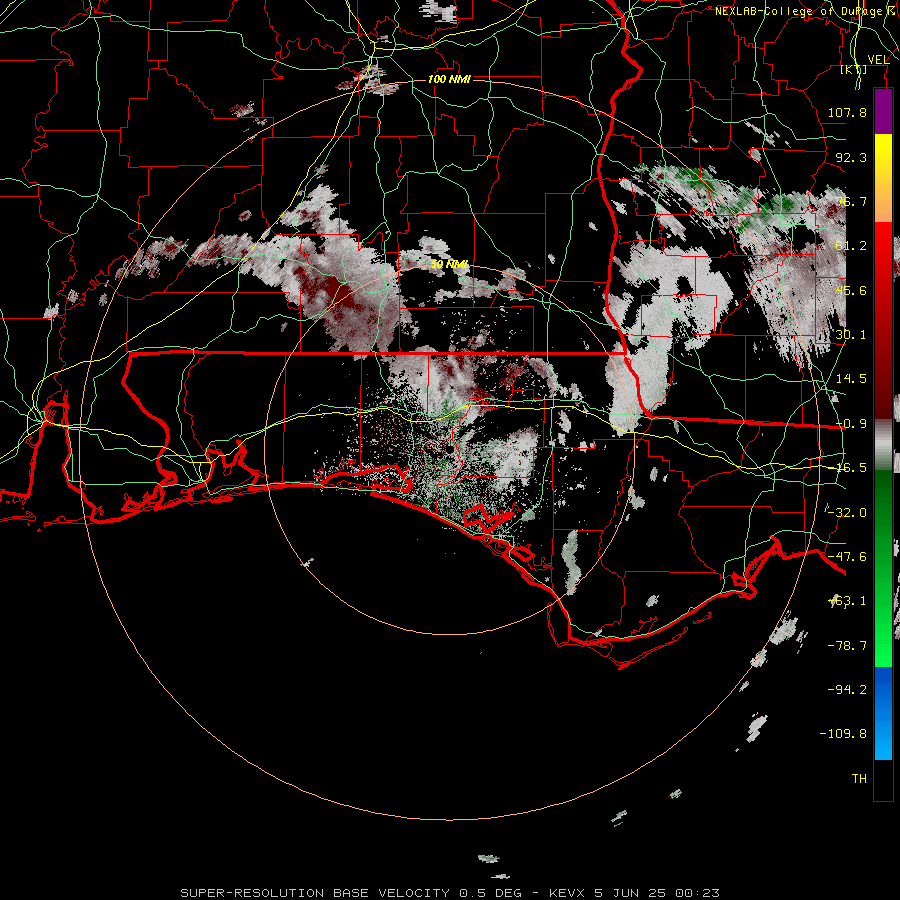Viewport: 900px width, 900px height.
Task: Select the 61.2 legend value
Action: [851, 246]
